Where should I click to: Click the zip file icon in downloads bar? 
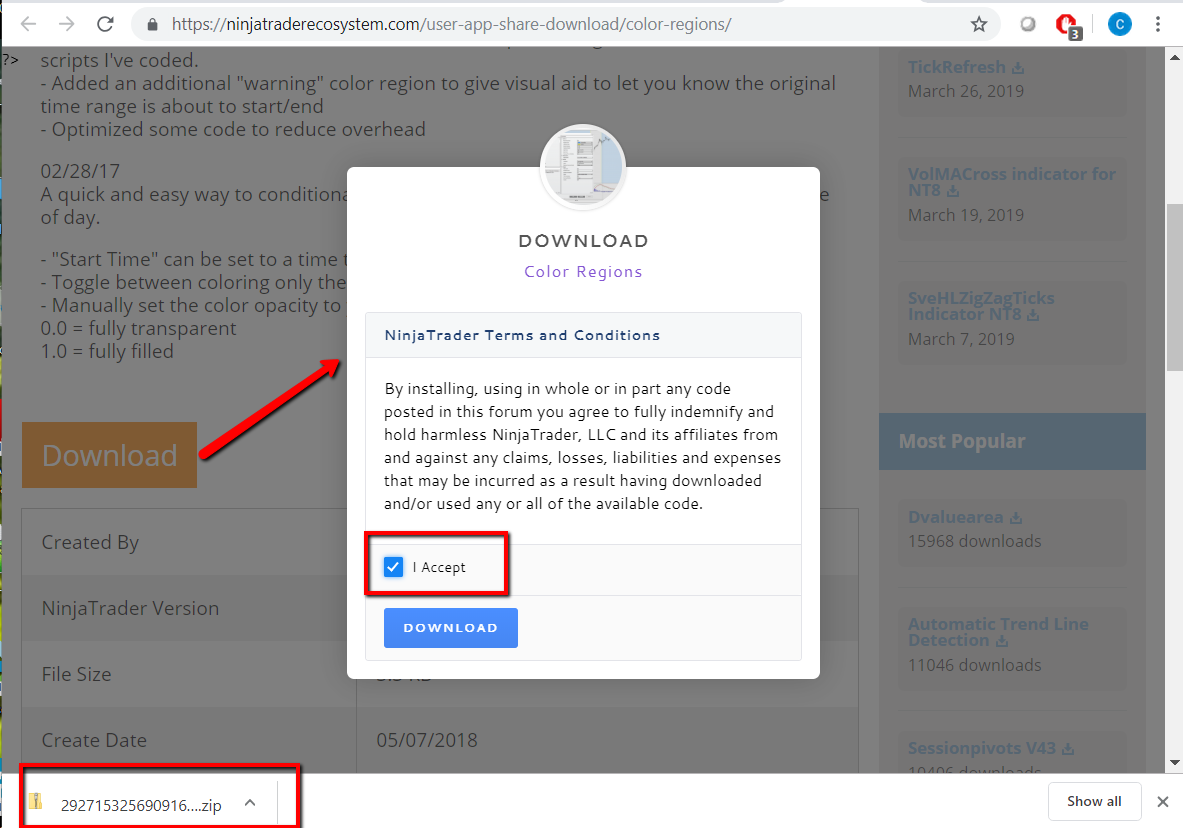click(36, 801)
